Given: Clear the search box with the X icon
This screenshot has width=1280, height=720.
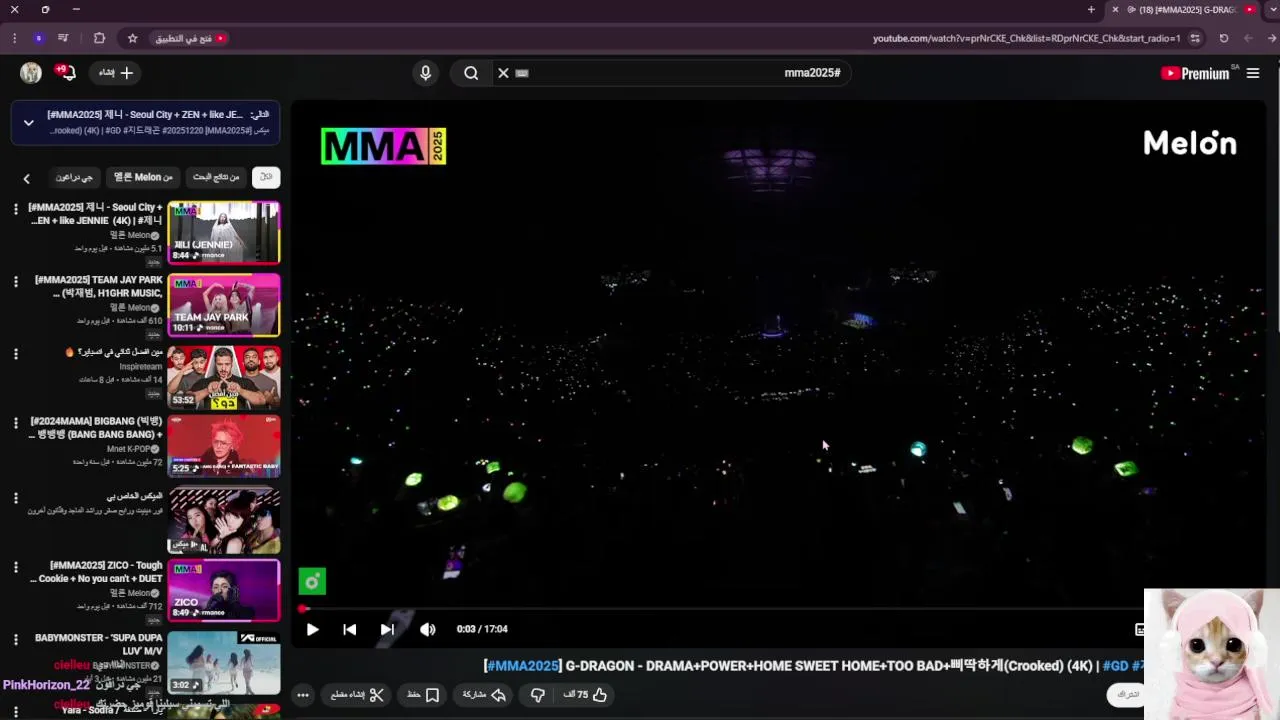Looking at the screenshot, I should click(x=503, y=73).
